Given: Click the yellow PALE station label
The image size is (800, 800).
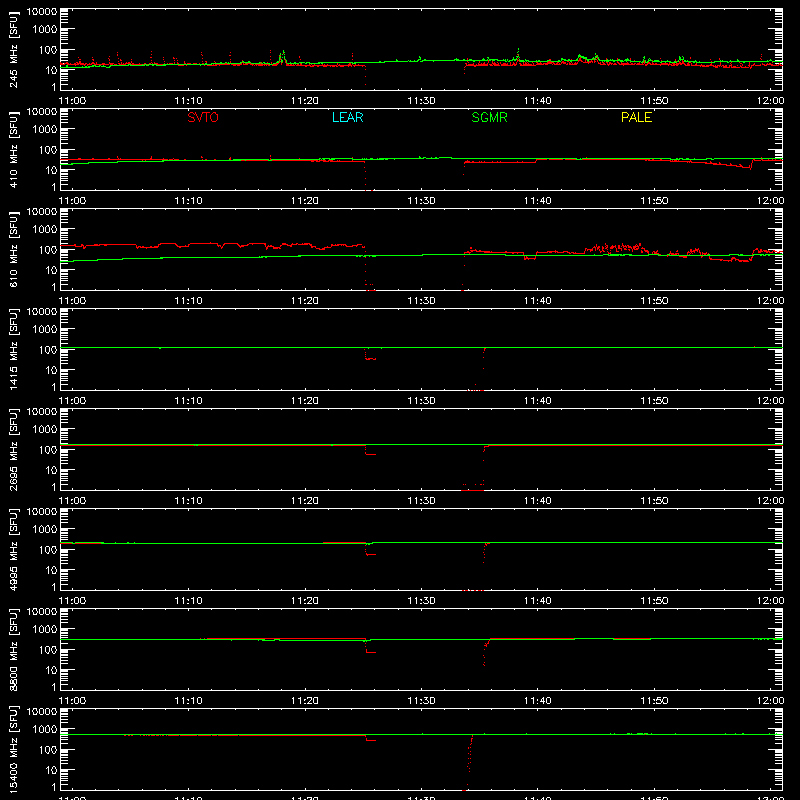Looking at the screenshot, I should (x=636, y=117).
